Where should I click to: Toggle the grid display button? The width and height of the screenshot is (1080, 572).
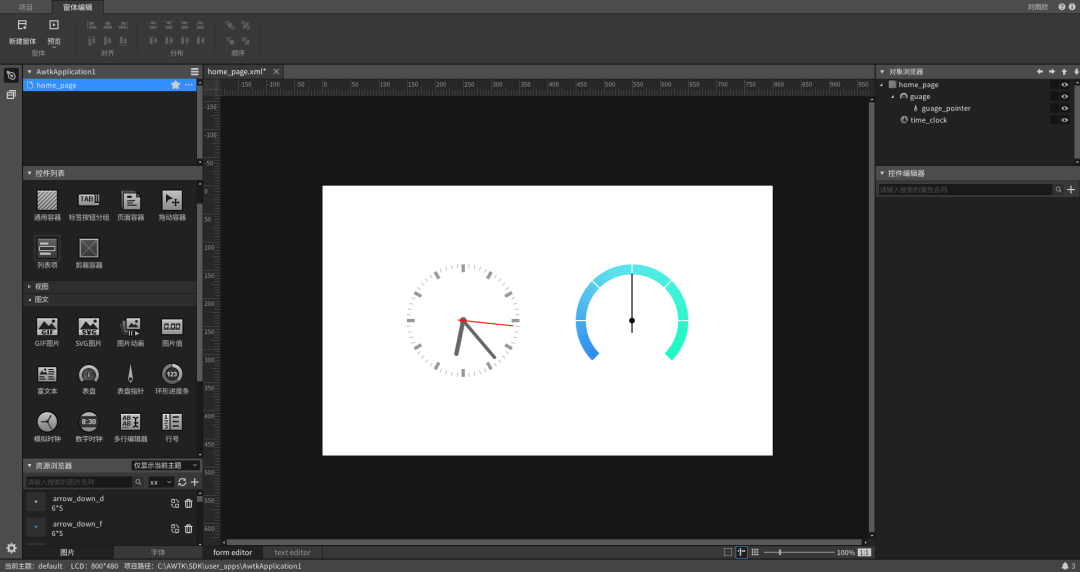[x=755, y=552]
